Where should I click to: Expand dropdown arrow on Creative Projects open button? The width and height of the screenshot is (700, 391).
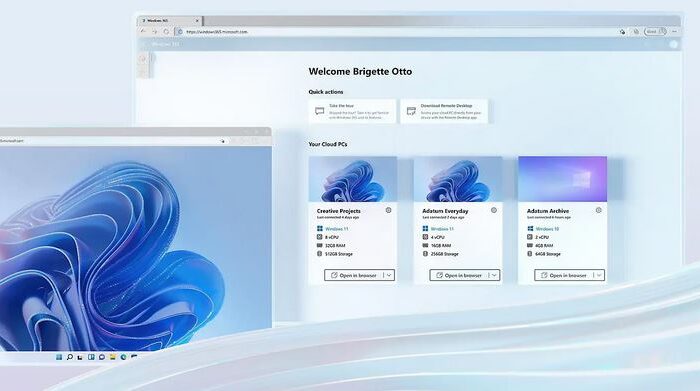click(x=389, y=275)
